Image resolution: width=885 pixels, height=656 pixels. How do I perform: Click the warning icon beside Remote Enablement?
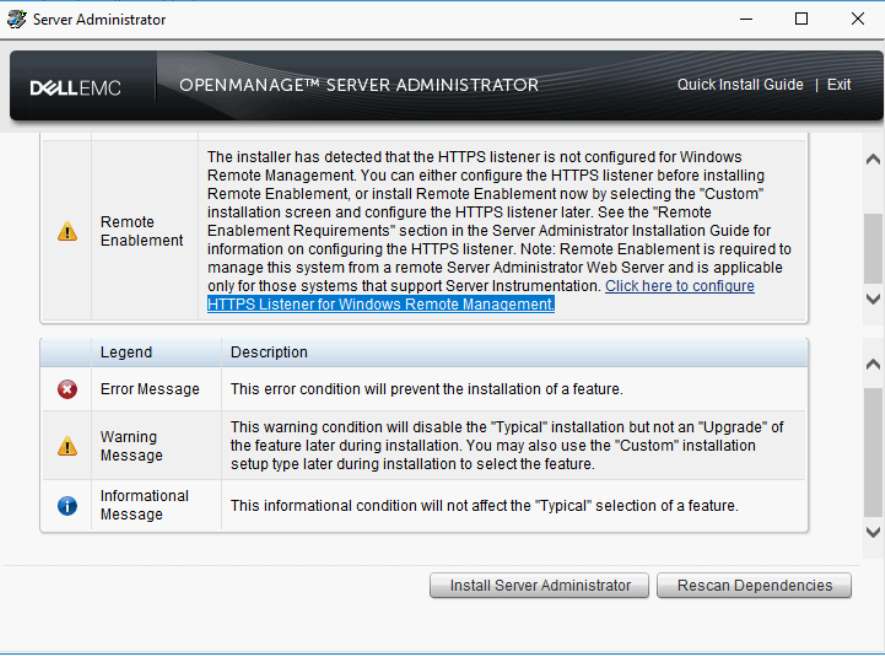(x=66, y=232)
